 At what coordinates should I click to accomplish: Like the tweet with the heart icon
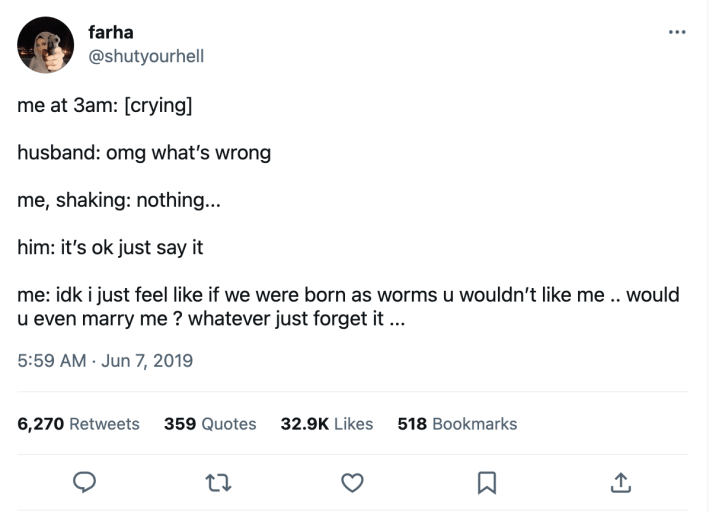[351, 483]
